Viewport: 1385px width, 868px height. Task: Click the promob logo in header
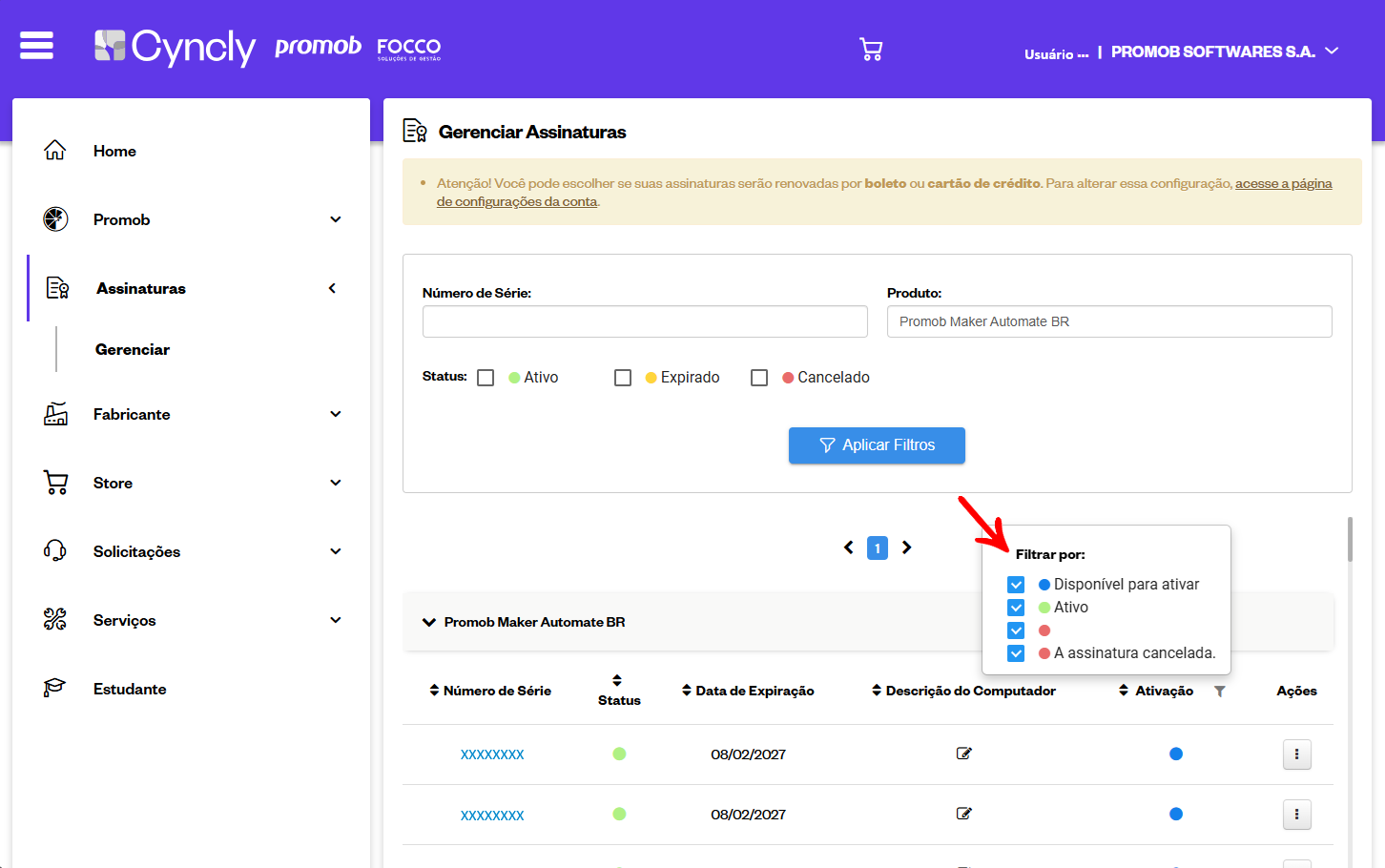pyautogui.click(x=318, y=46)
